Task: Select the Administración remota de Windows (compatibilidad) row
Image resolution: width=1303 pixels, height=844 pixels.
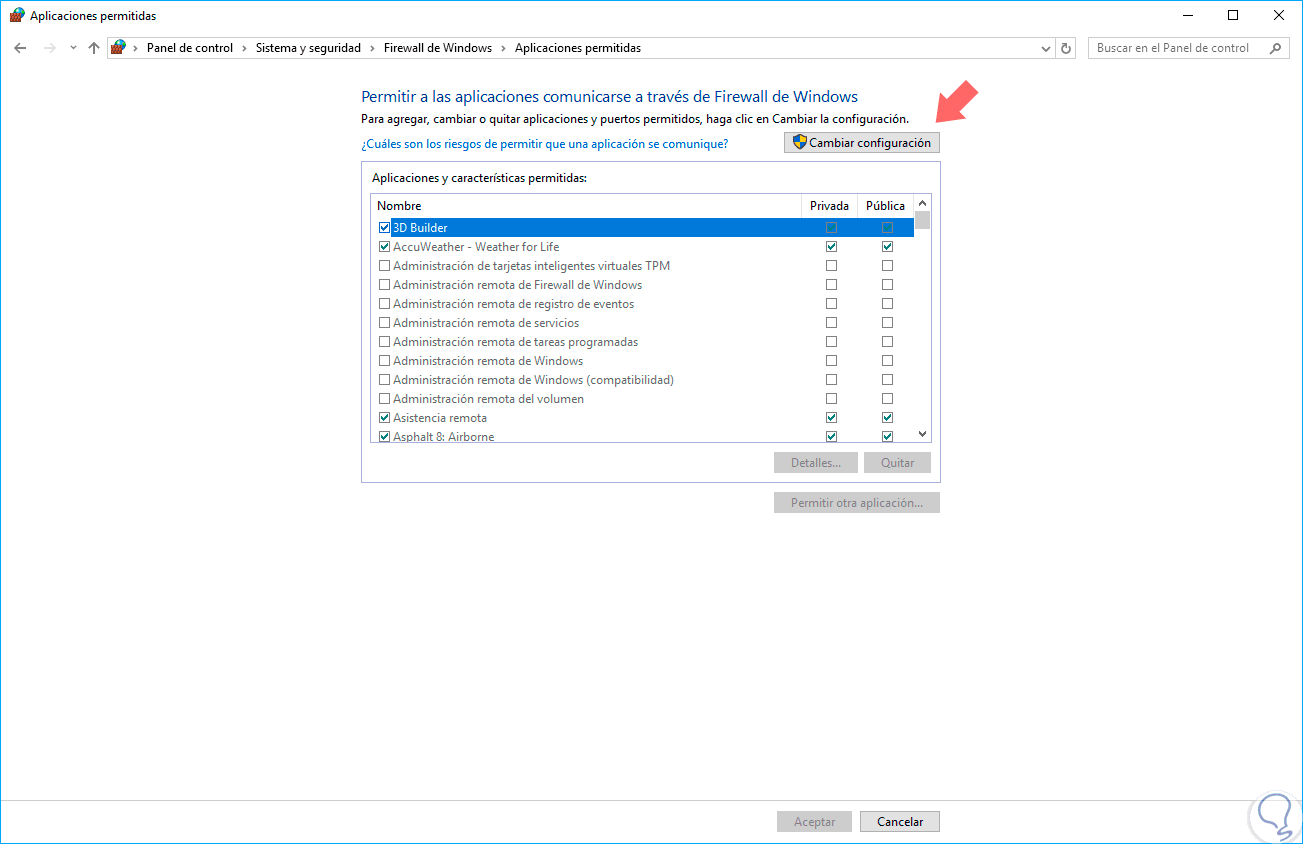Action: click(x=642, y=380)
